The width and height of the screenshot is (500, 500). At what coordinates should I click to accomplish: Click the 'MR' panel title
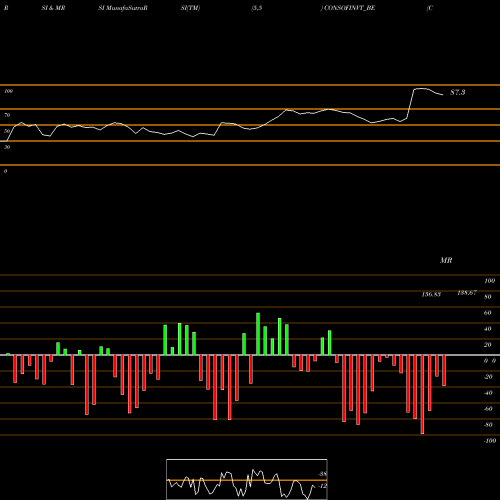point(446,260)
